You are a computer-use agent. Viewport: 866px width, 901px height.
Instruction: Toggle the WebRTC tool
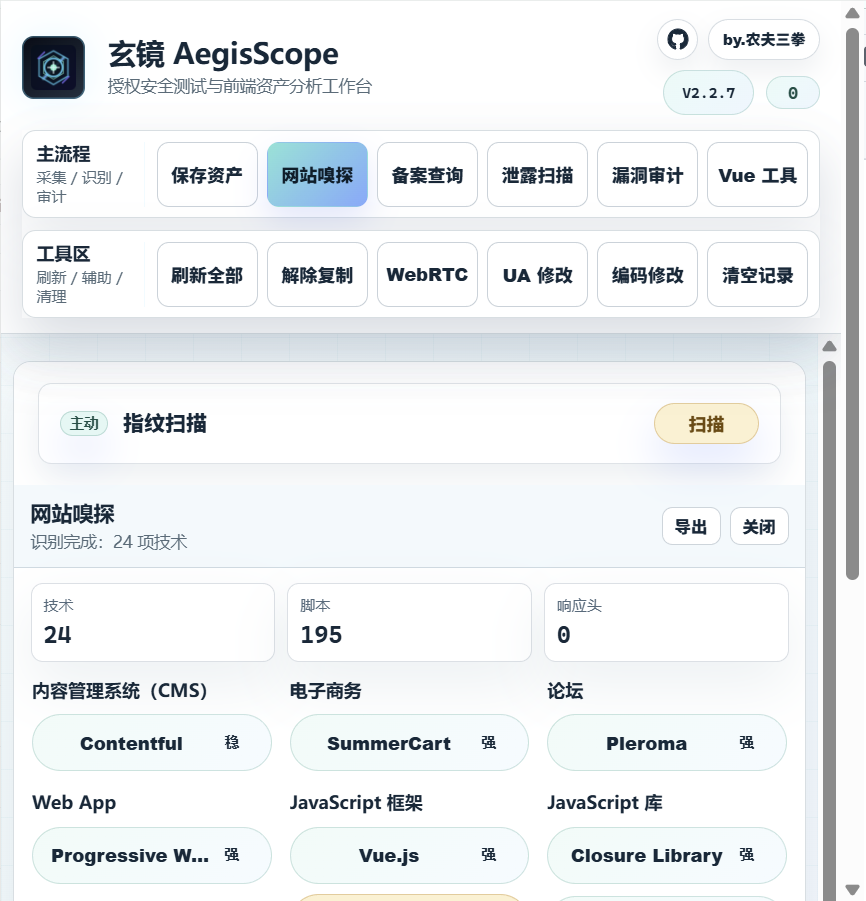point(428,275)
